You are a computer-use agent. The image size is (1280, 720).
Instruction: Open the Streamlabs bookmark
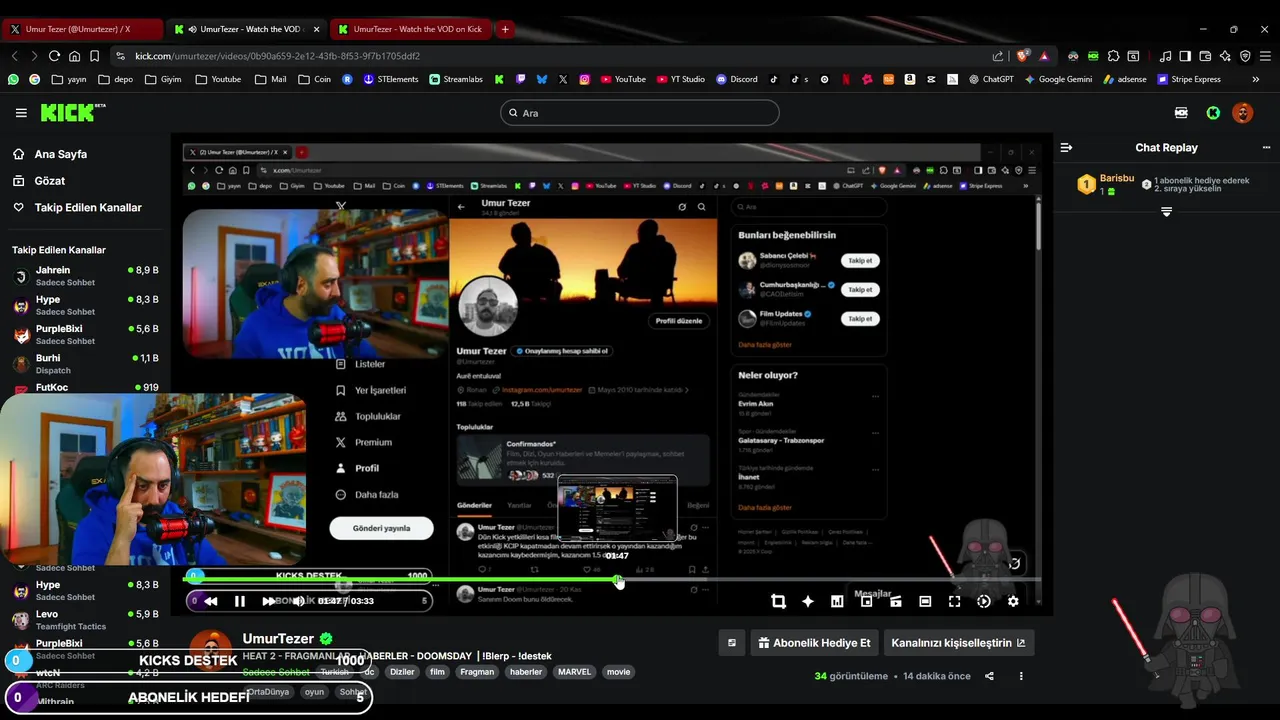[456, 79]
